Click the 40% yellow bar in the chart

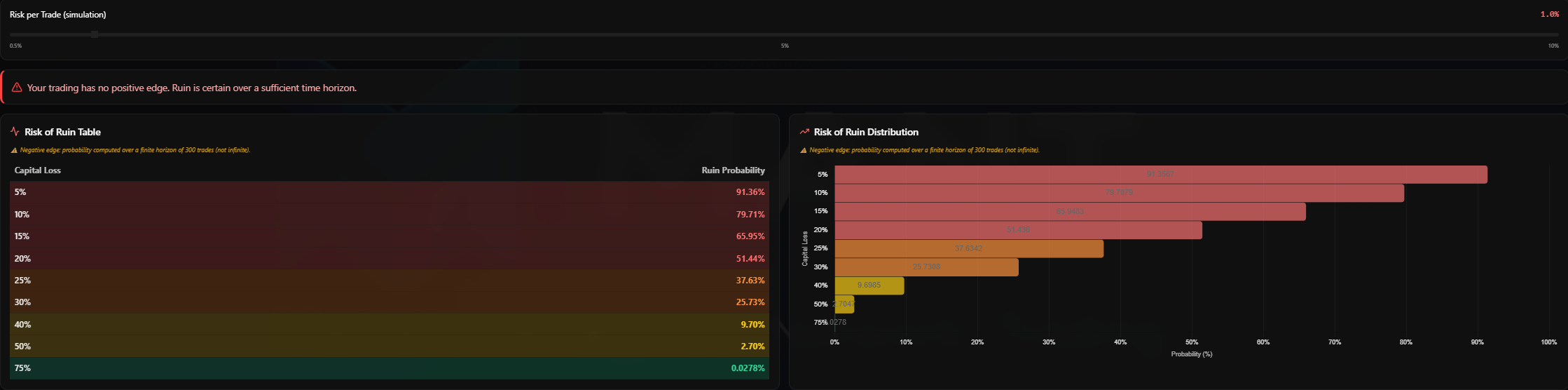coord(869,285)
